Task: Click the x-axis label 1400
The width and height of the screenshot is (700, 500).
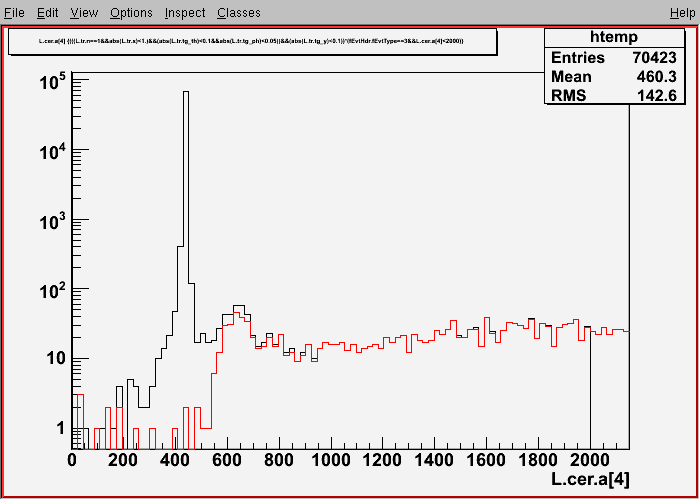Action: (x=434, y=460)
